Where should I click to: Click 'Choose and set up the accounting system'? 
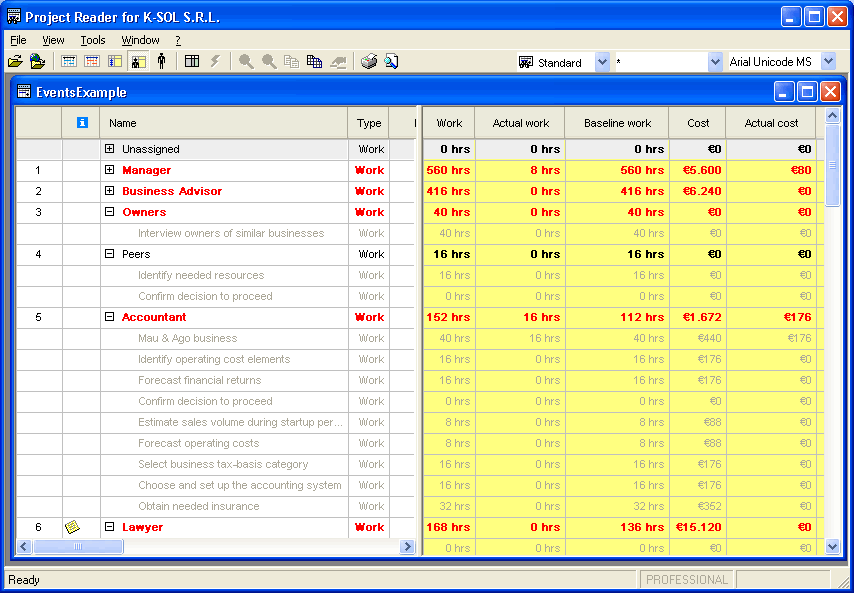click(240, 485)
